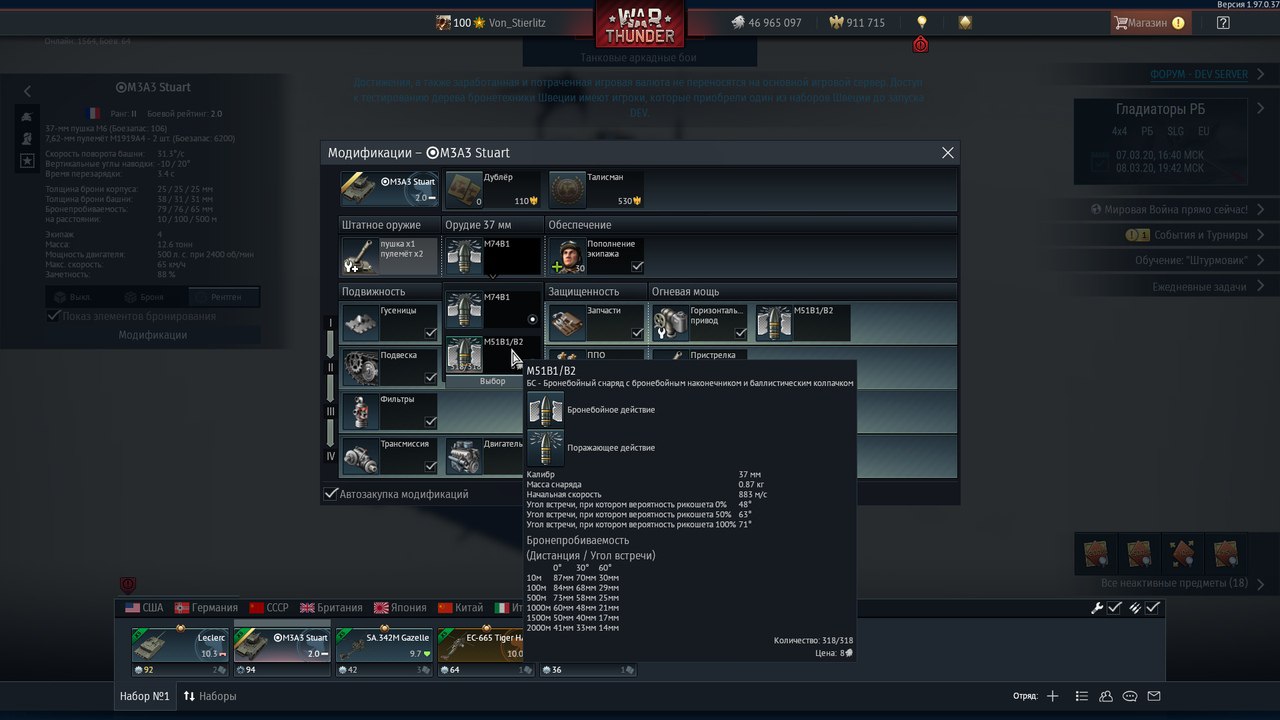
Task: Click the Дублёр backup vehicle item
Action: point(492,189)
